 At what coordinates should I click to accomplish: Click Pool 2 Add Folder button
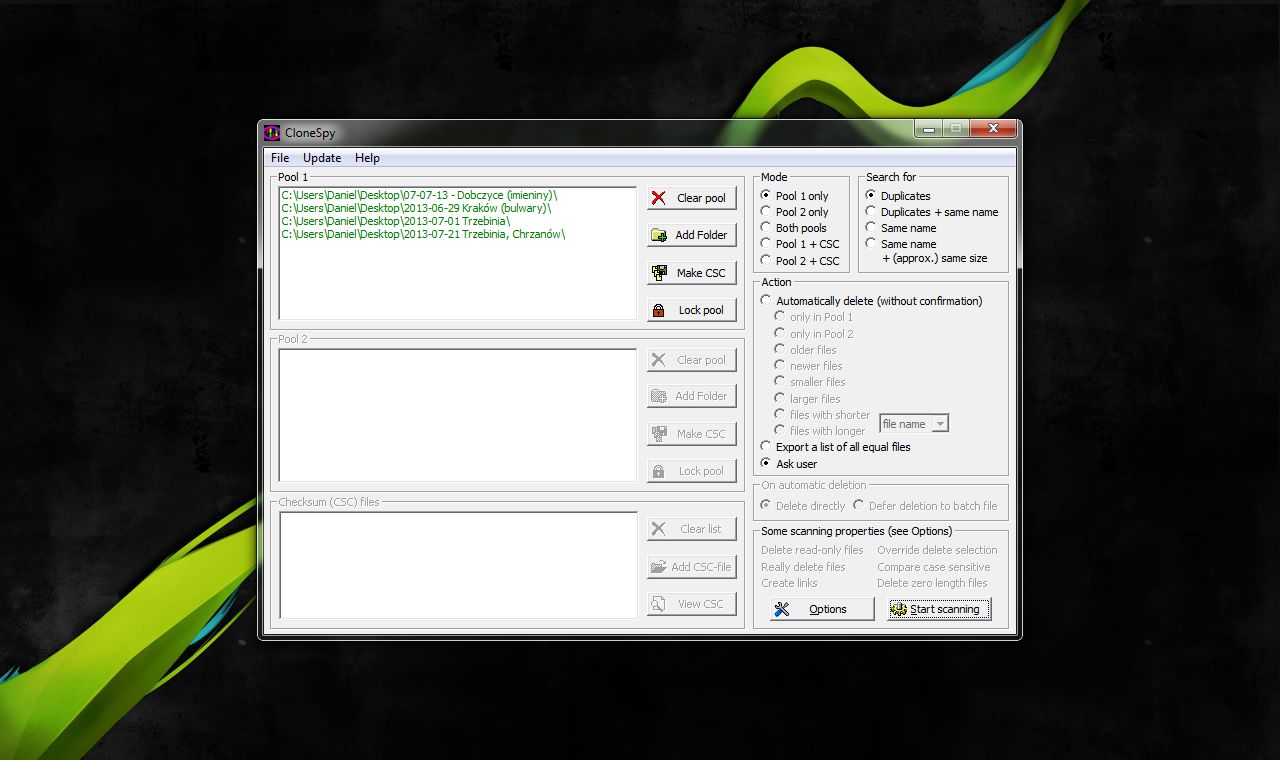click(692, 396)
